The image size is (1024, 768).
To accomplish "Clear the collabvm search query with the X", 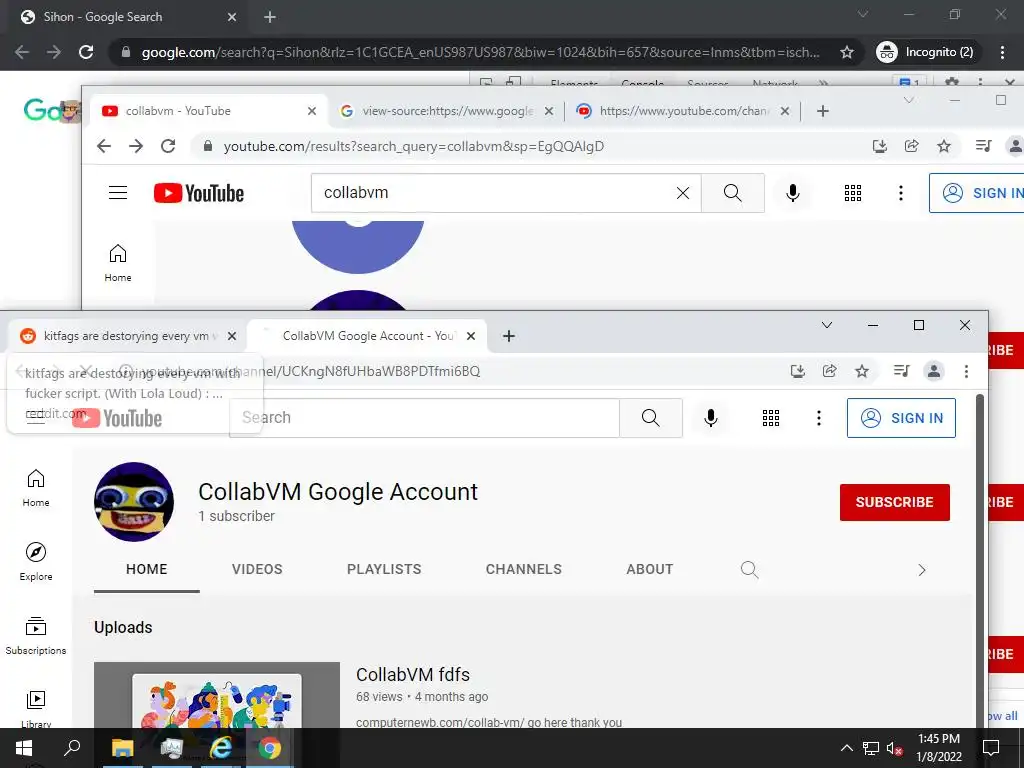I will pyautogui.click(x=682, y=193).
